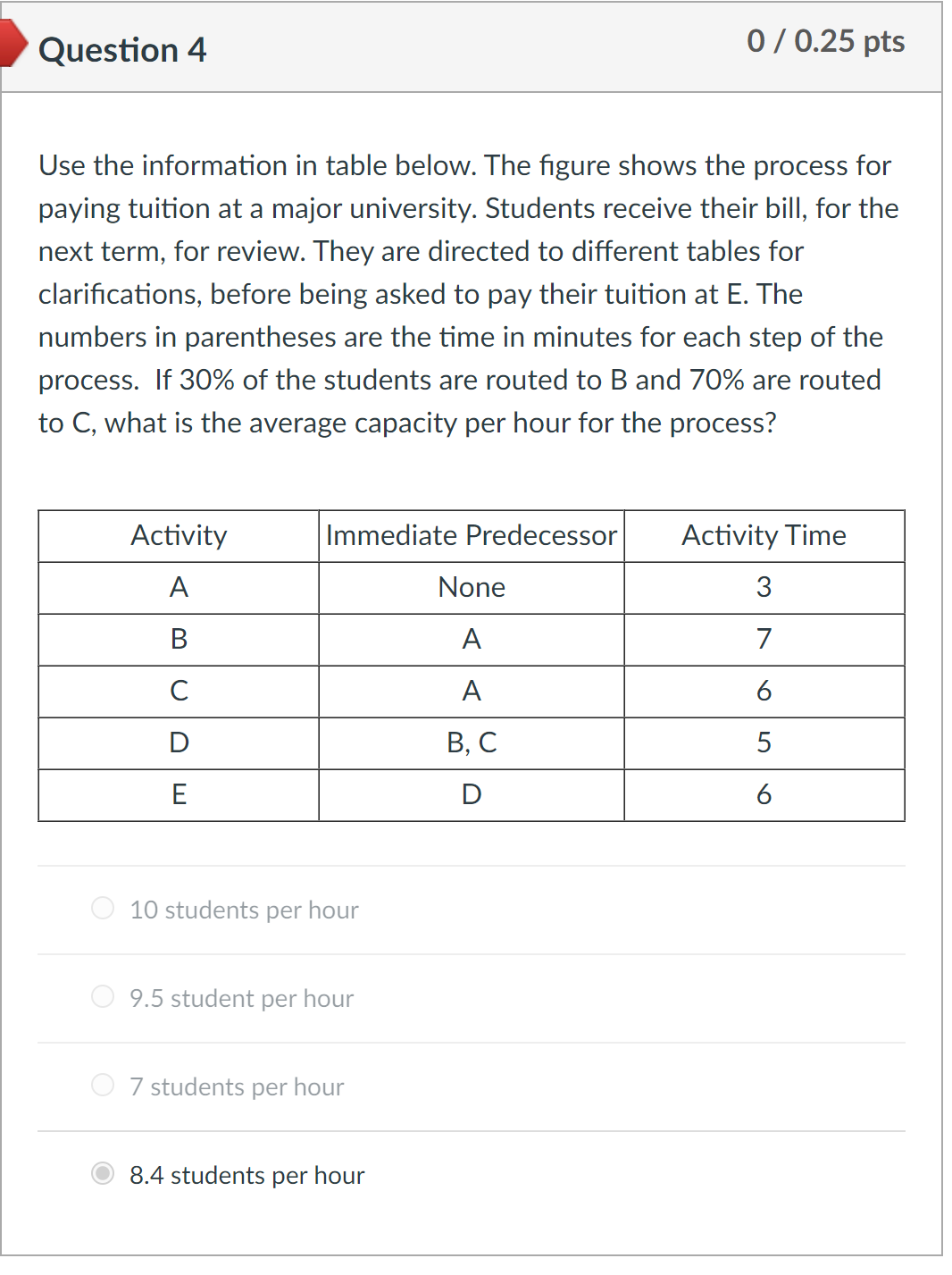Select the B, C predecessor cell
This screenshot has height=1275, width=952.
click(x=472, y=742)
